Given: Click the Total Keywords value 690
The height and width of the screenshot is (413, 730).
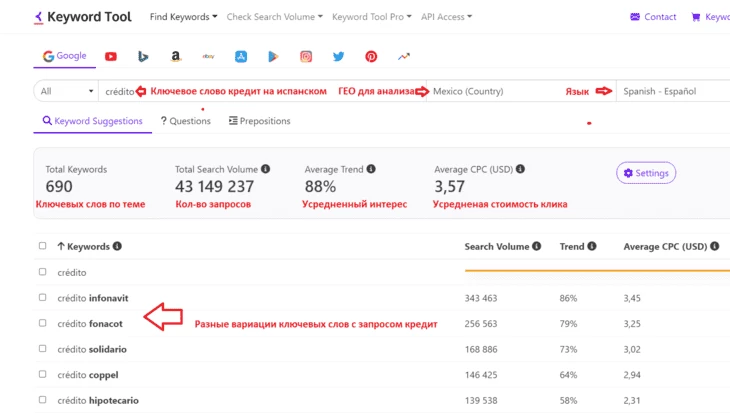Looking at the screenshot, I should [59, 187].
